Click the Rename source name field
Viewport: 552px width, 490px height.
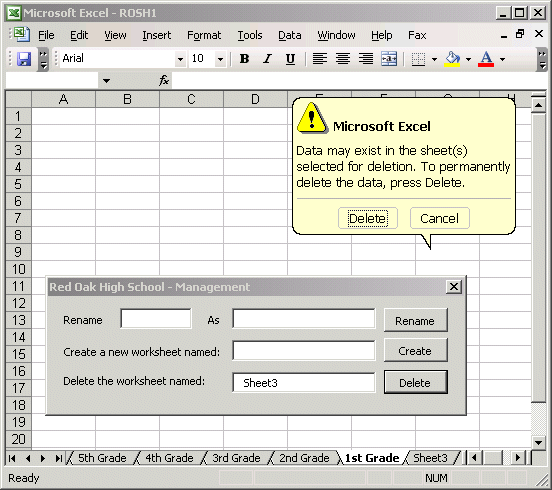pyautogui.click(x=156, y=319)
